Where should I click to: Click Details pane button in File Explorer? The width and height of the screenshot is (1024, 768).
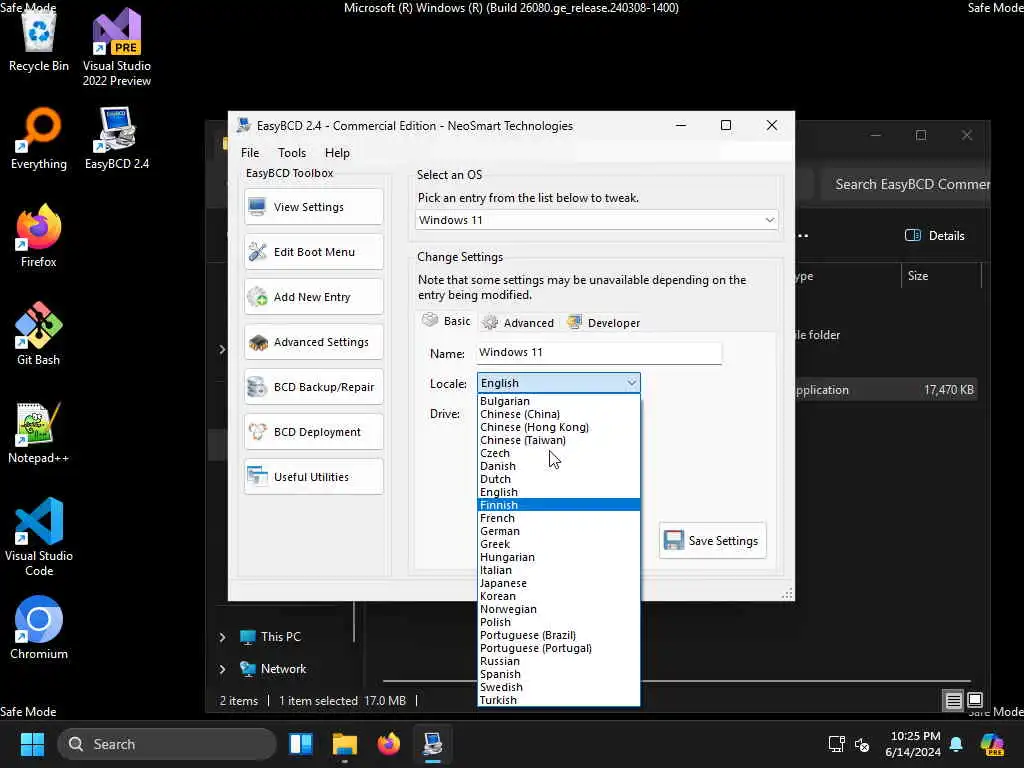(935, 236)
